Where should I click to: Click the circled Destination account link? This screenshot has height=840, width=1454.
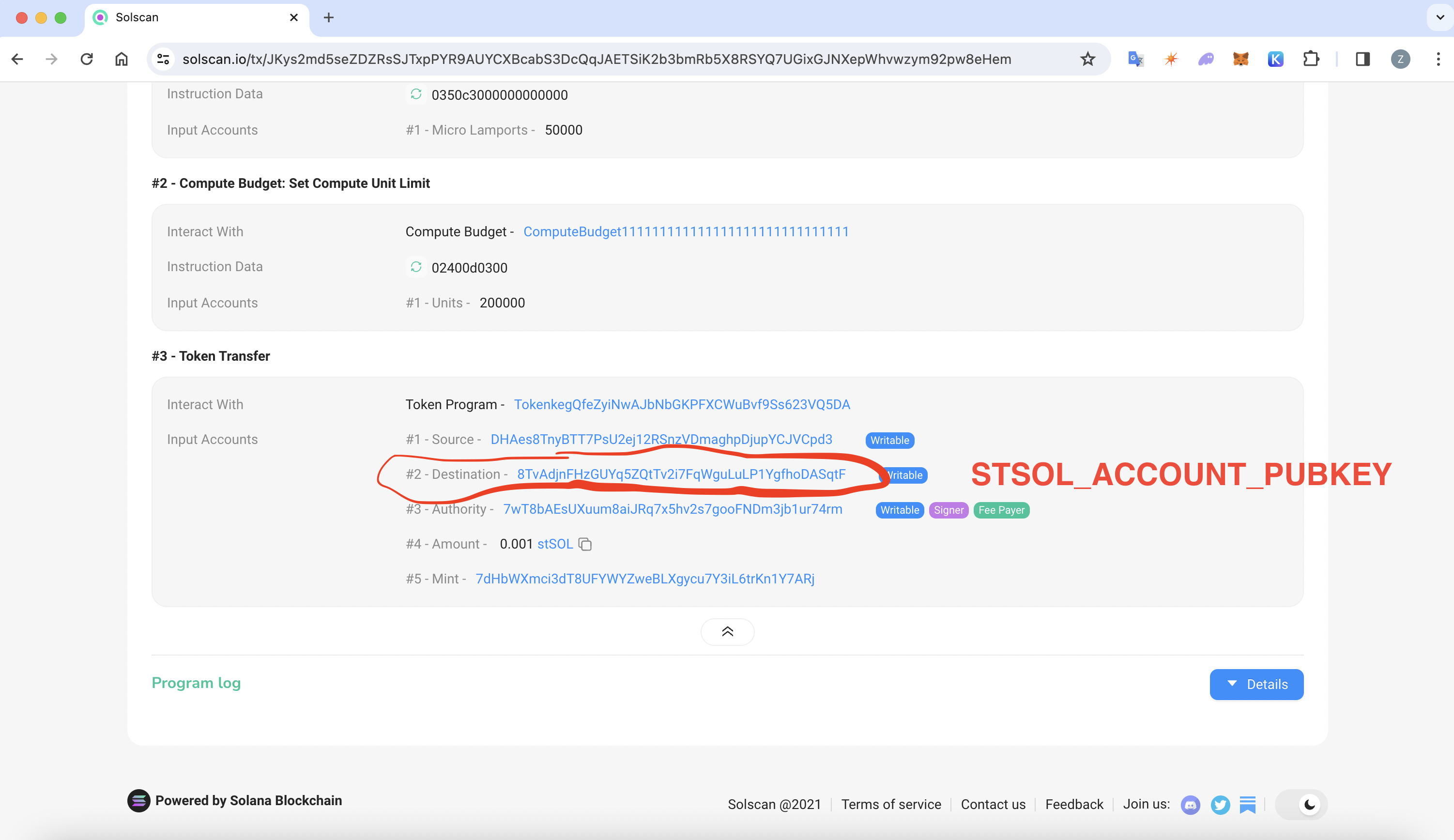click(681, 474)
